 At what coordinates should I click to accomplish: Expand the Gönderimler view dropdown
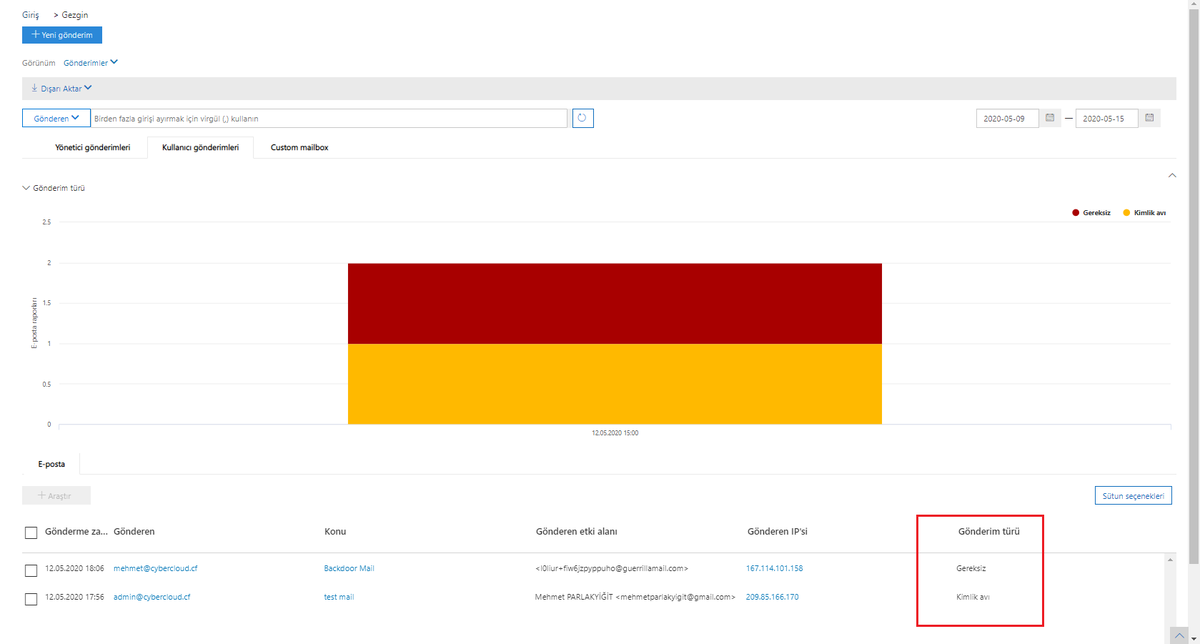[97, 62]
